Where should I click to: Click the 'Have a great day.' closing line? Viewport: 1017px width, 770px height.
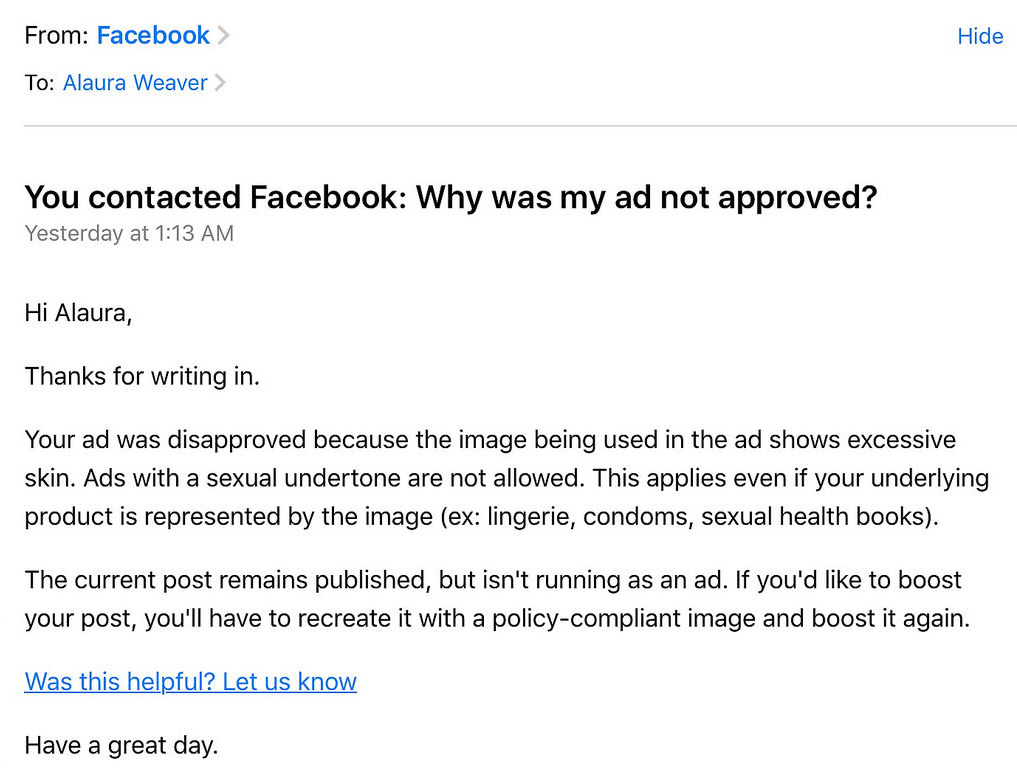pyautogui.click(x=121, y=745)
